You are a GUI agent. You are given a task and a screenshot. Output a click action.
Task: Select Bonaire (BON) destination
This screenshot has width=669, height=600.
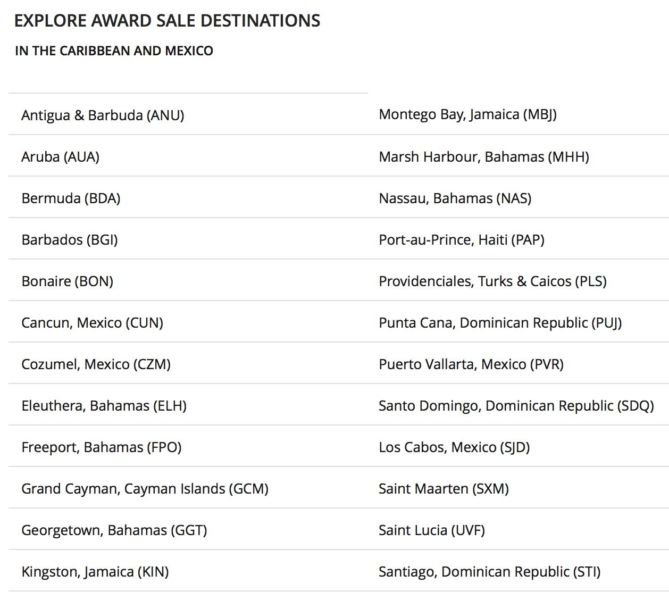coord(67,281)
